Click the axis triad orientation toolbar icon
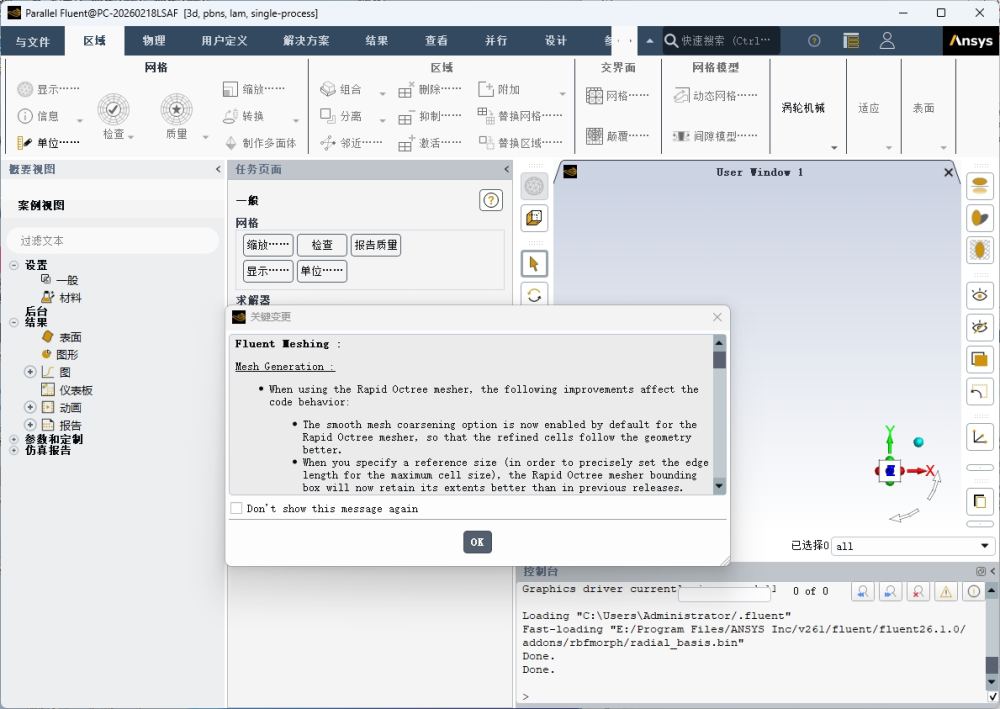 tap(979, 436)
